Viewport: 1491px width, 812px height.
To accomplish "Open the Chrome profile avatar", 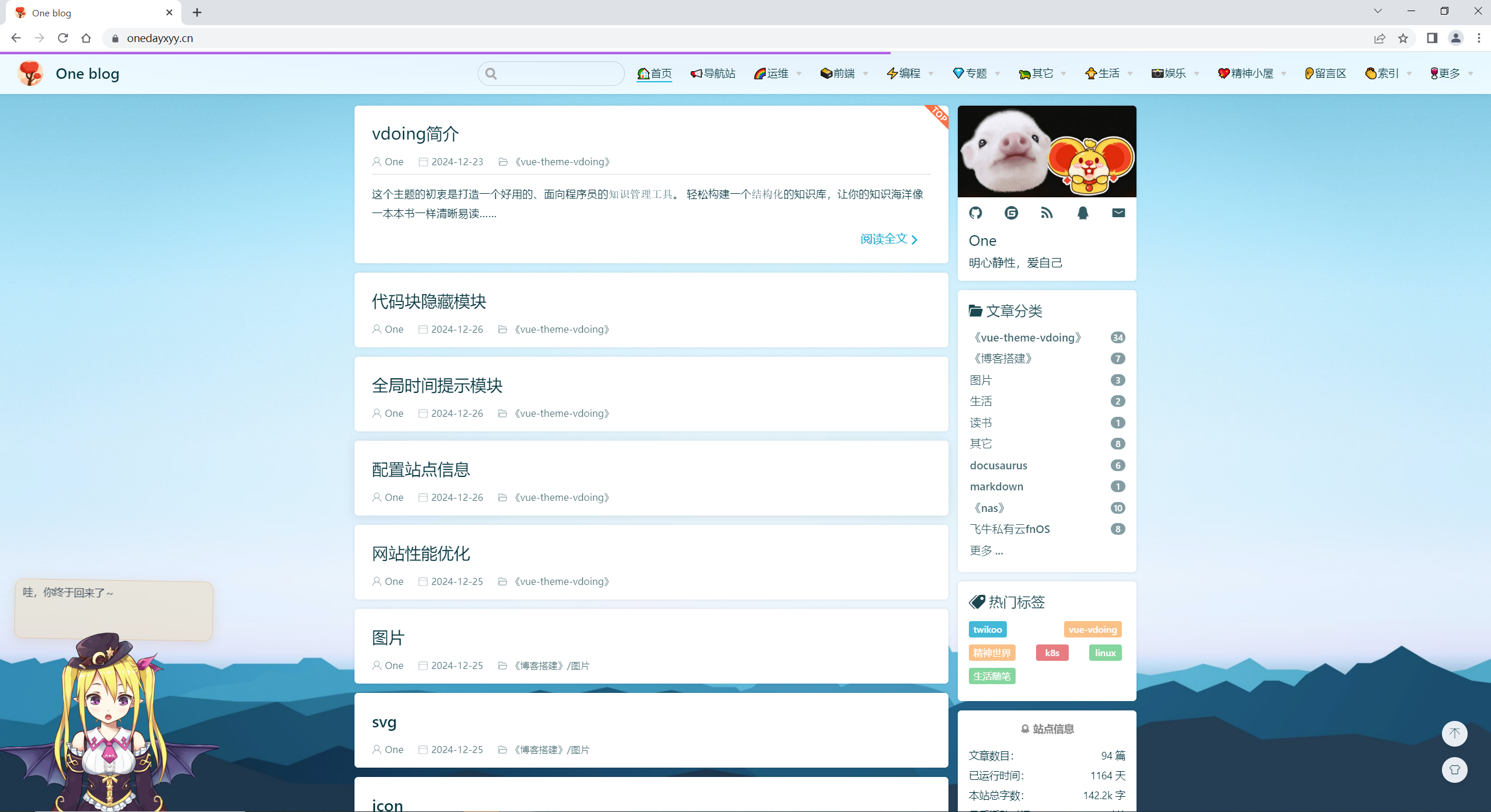I will click(1455, 38).
